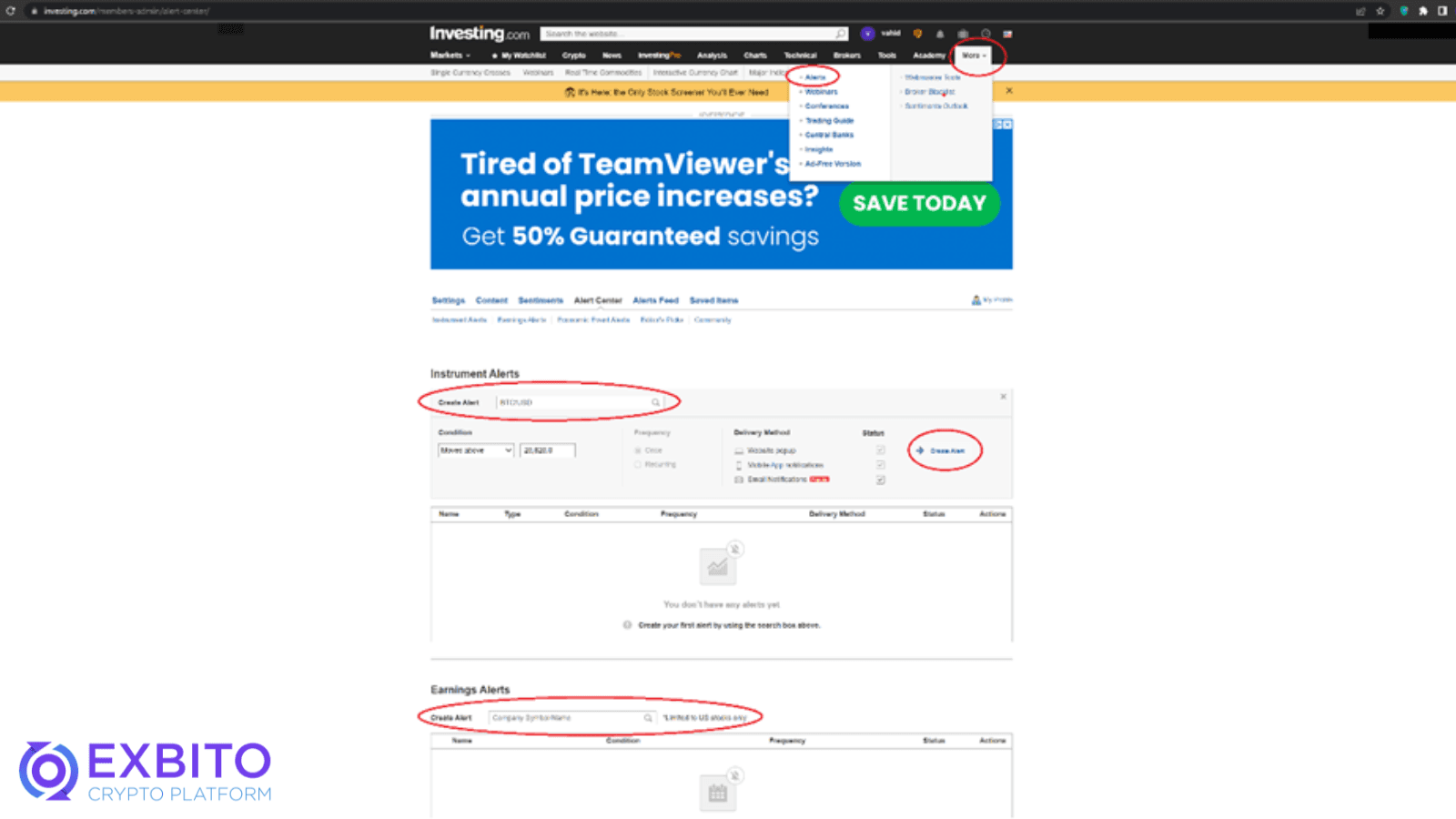The height and width of the screenshot is (819, 1456).
Task: Click the SAVE TODAY ad button
Action: point(919,203)
